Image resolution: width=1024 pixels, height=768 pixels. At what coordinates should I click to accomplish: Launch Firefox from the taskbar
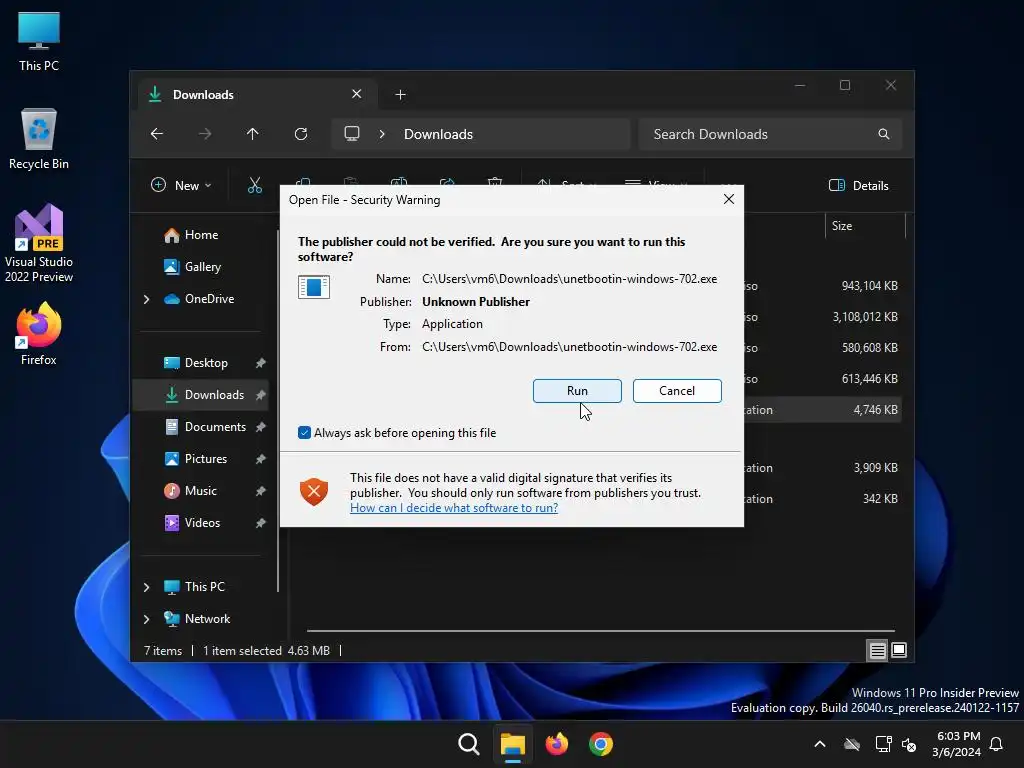pos(556,744)
